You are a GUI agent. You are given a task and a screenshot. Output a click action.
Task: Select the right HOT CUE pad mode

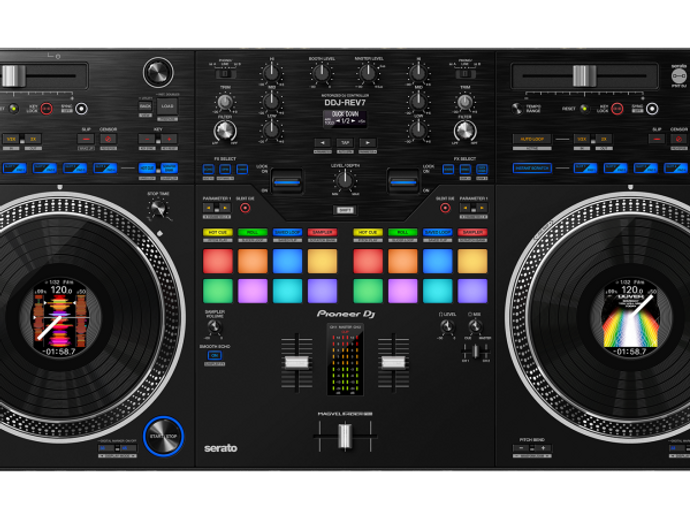368,232
